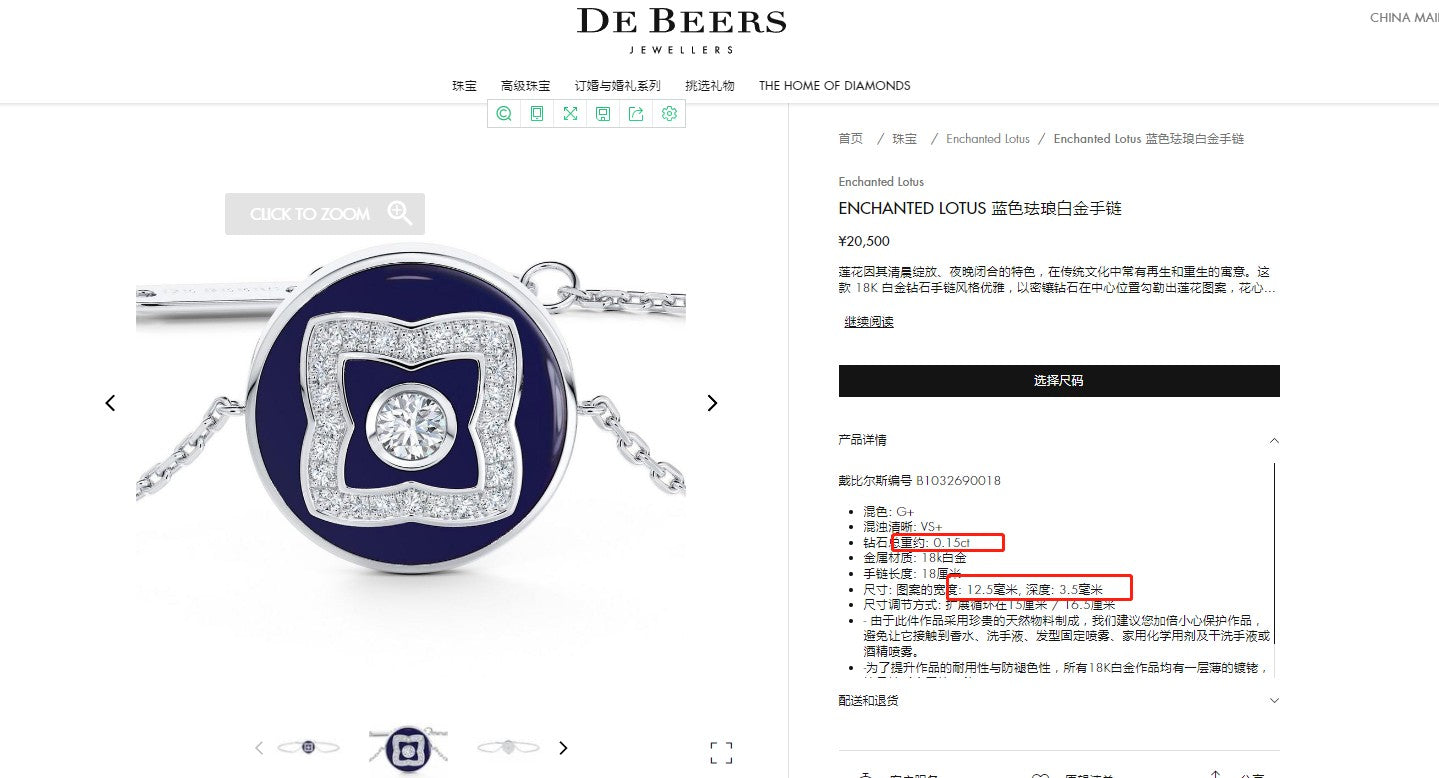Click the tablet view icon in green toolbar

click(537, 114)
